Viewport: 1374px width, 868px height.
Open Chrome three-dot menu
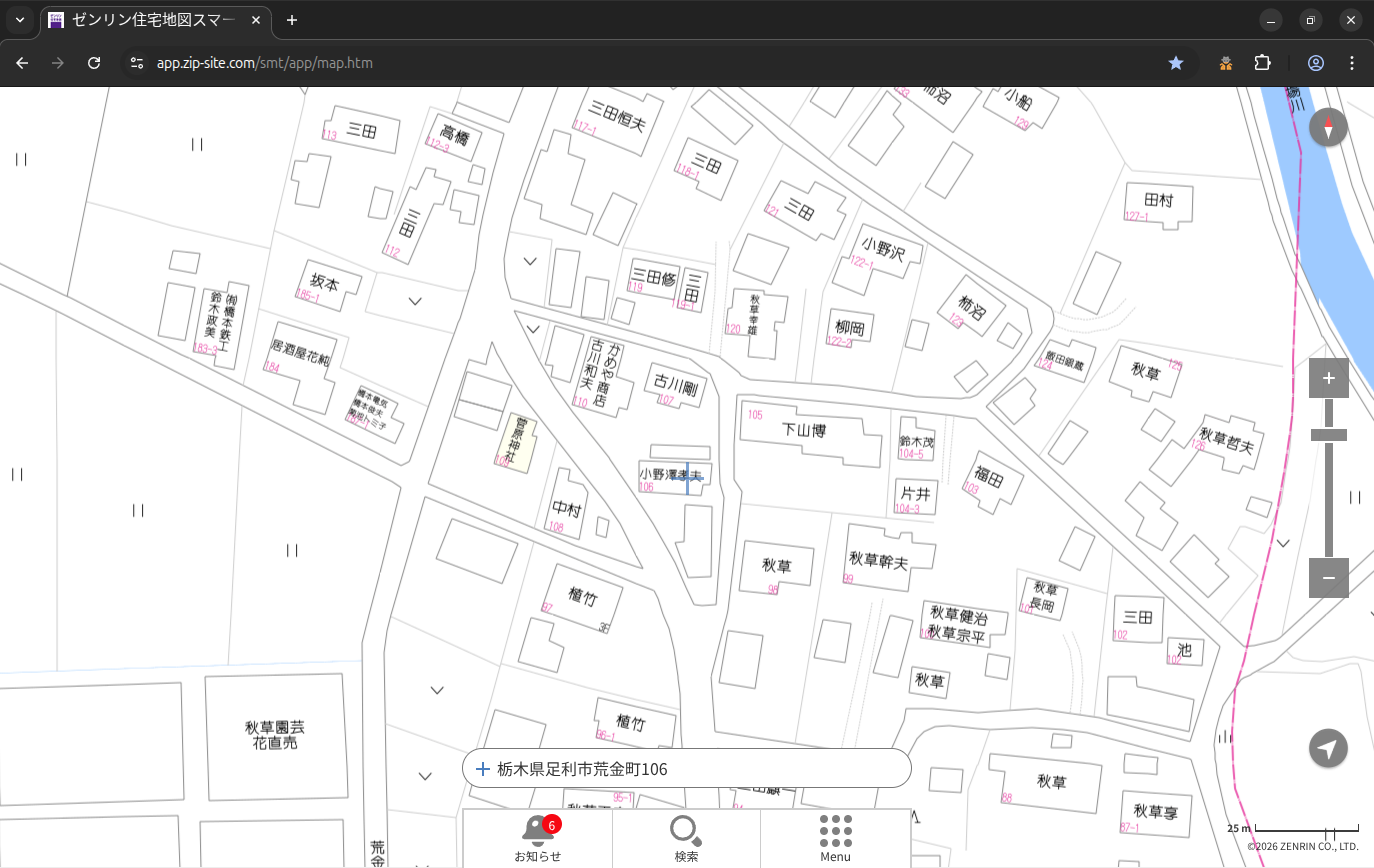pos(1352,63)
